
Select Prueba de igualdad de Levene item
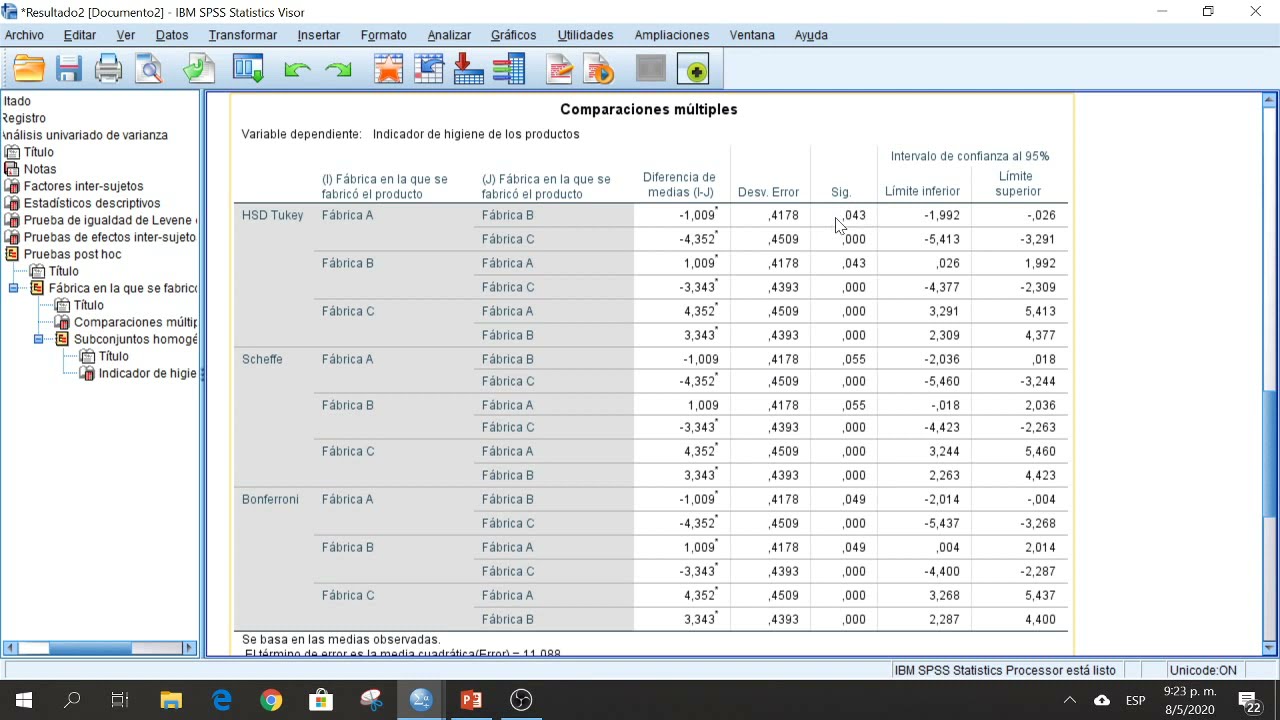click(x=101, y=220)
